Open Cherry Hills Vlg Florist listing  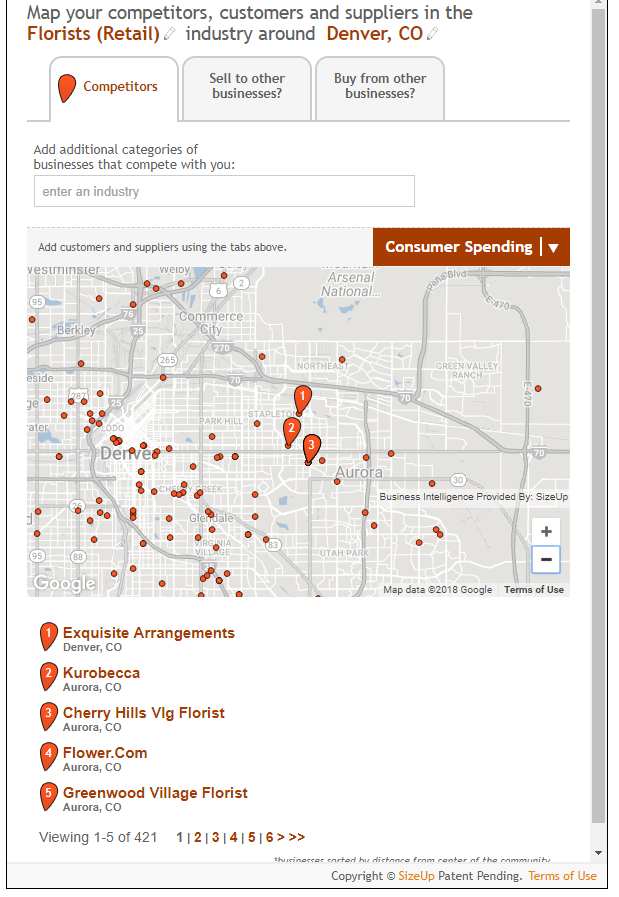[x=143, y=713]
